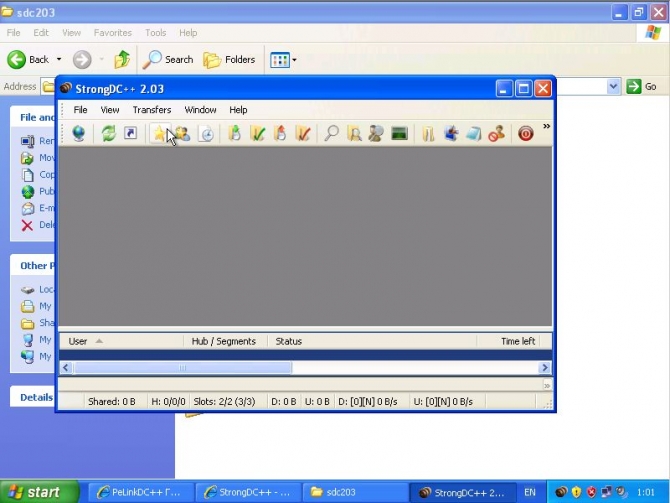Open Search magnifying glass in StrongDC++
This screenshot has height=503, width=670.
pos(331,134)
